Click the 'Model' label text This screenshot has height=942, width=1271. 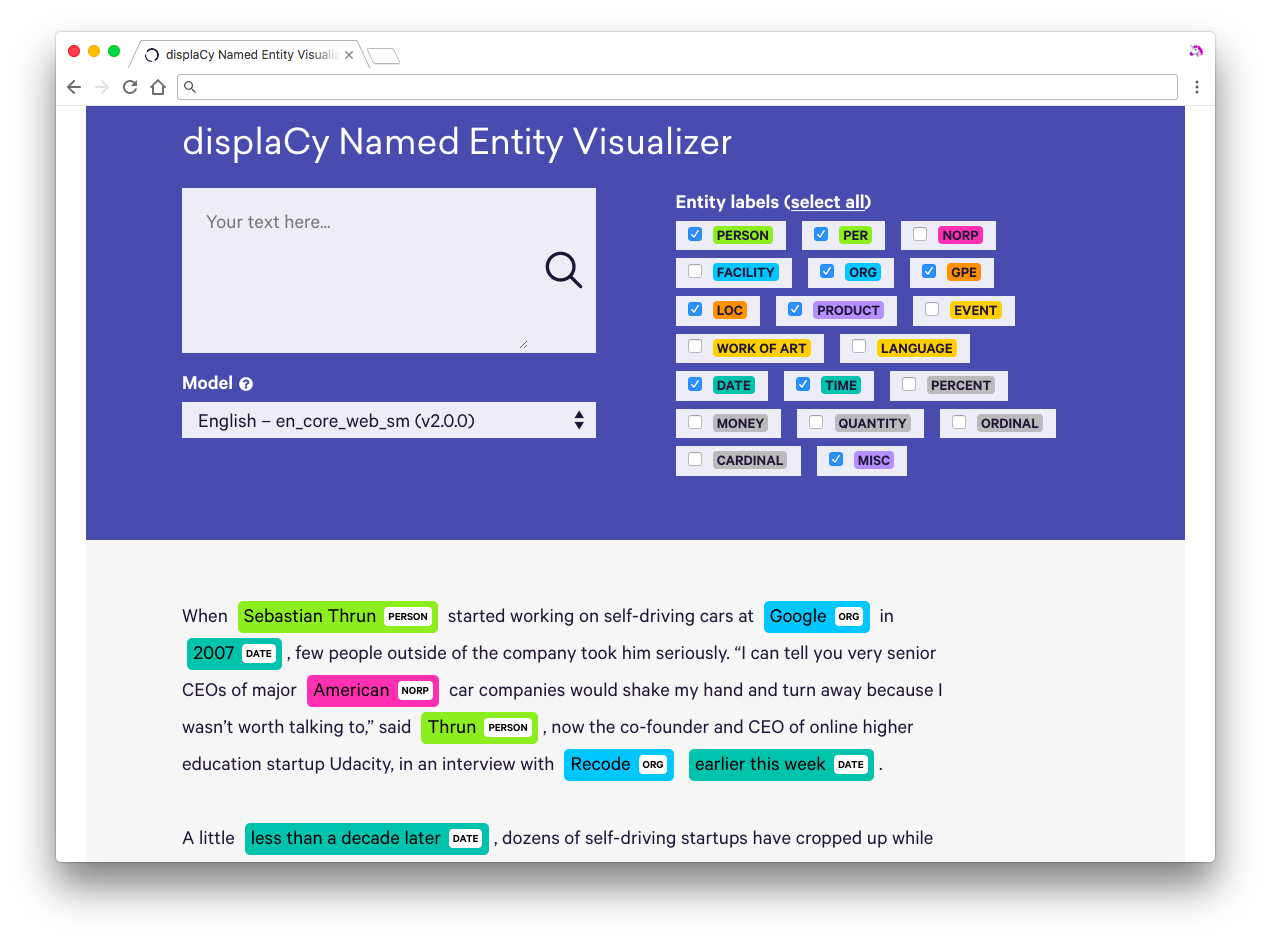click(207, 383)
